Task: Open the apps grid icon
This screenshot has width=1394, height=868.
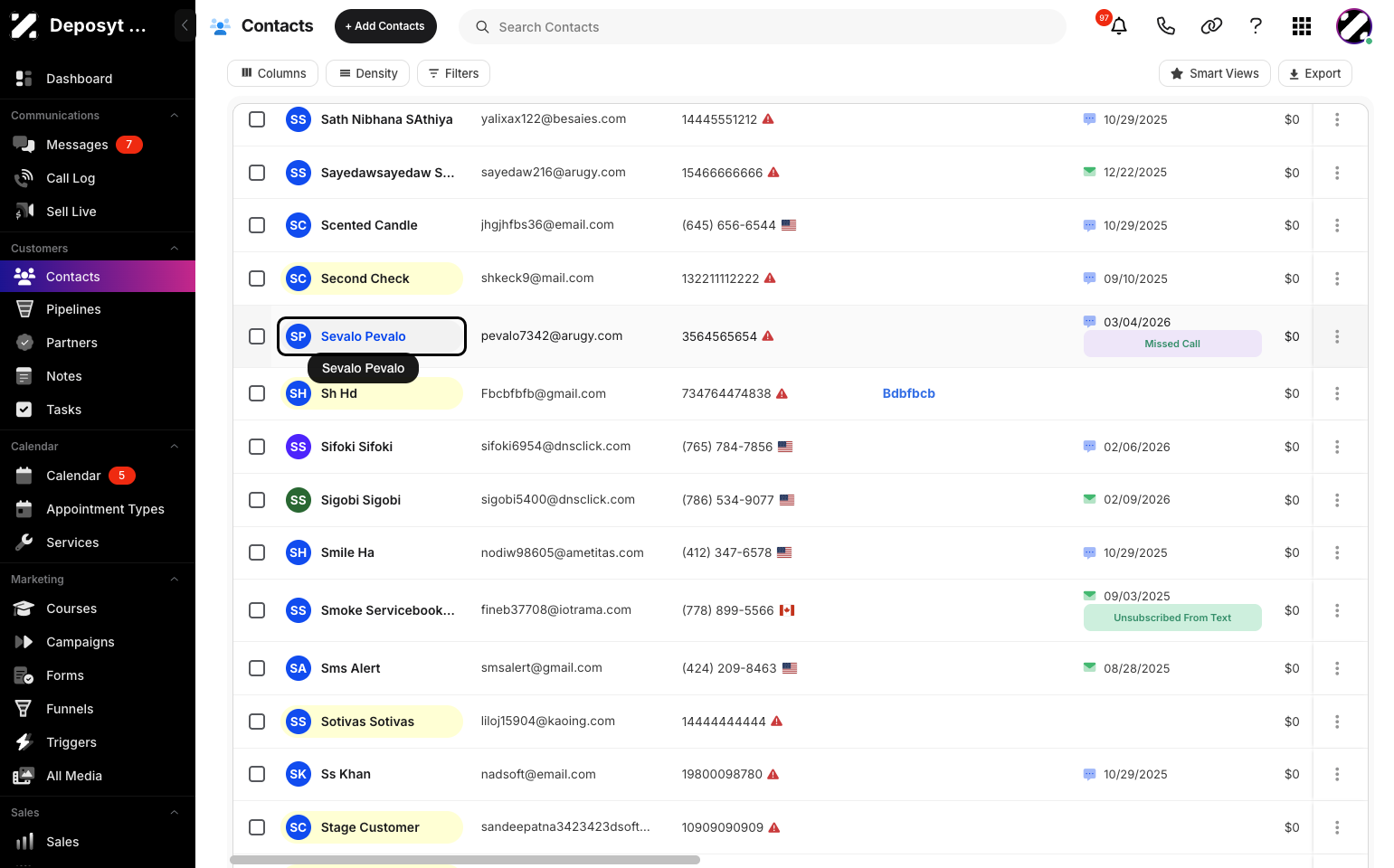Action: pyautogui.click(x=1302, y=26)
